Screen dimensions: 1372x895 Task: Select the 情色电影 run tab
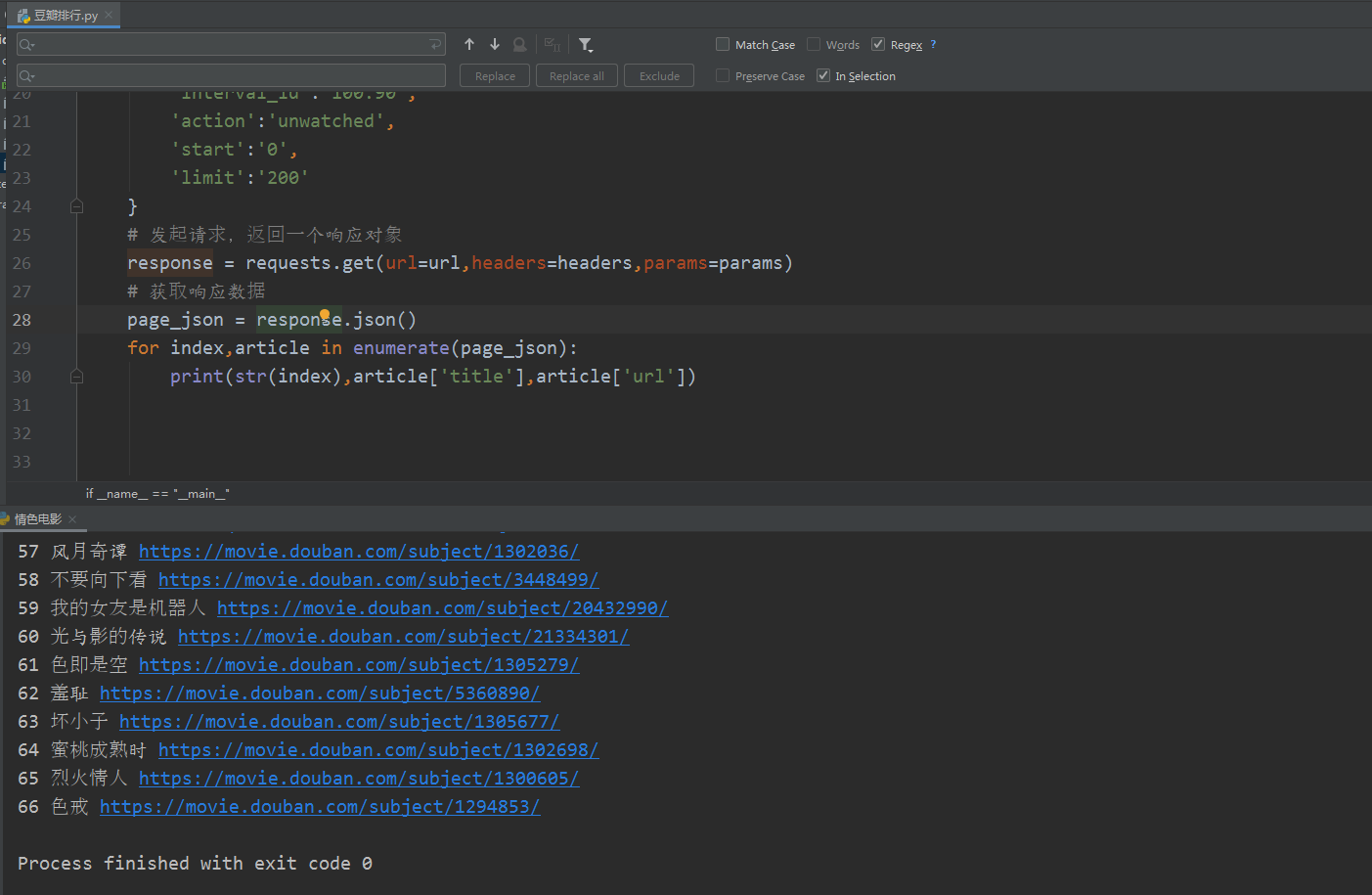37,518
